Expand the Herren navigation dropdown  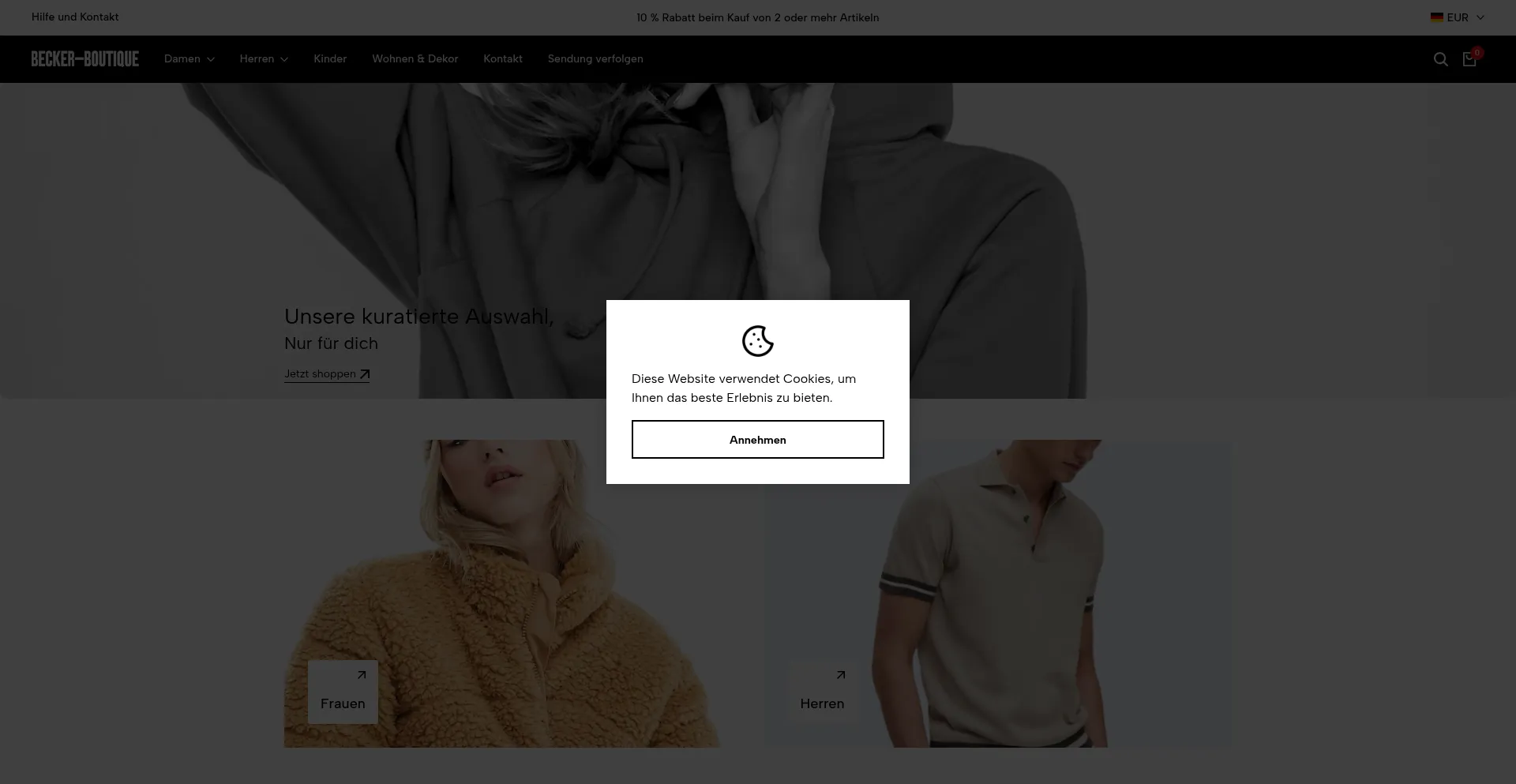[264, 59]
